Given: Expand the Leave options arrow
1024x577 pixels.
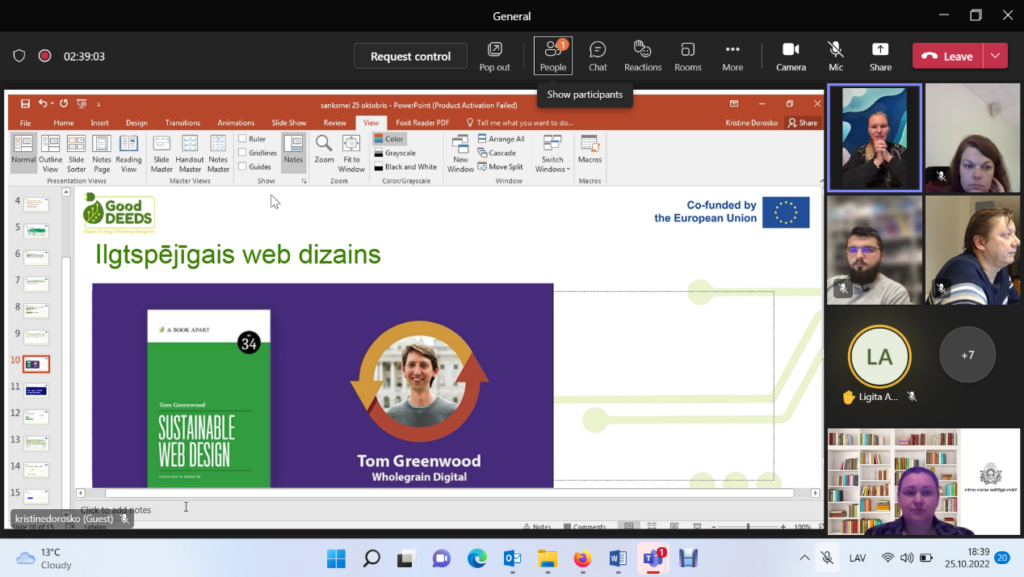Looking at the screenshot, I should pos(995,56).
